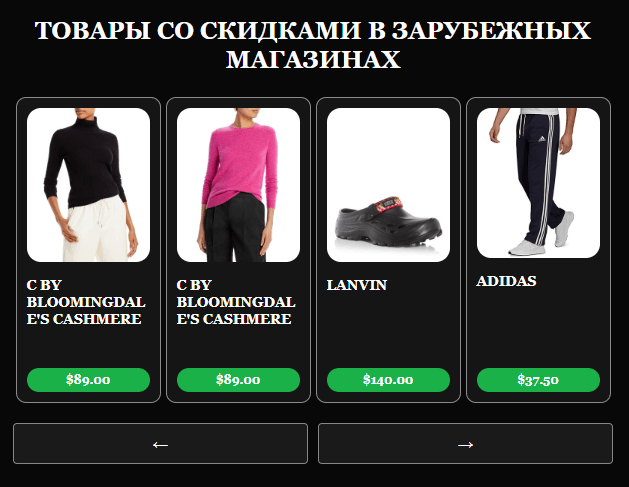The height and width of the screenshot is (487, 629).
Task: Select the LANVIN brand title
Action: (357, 285)
